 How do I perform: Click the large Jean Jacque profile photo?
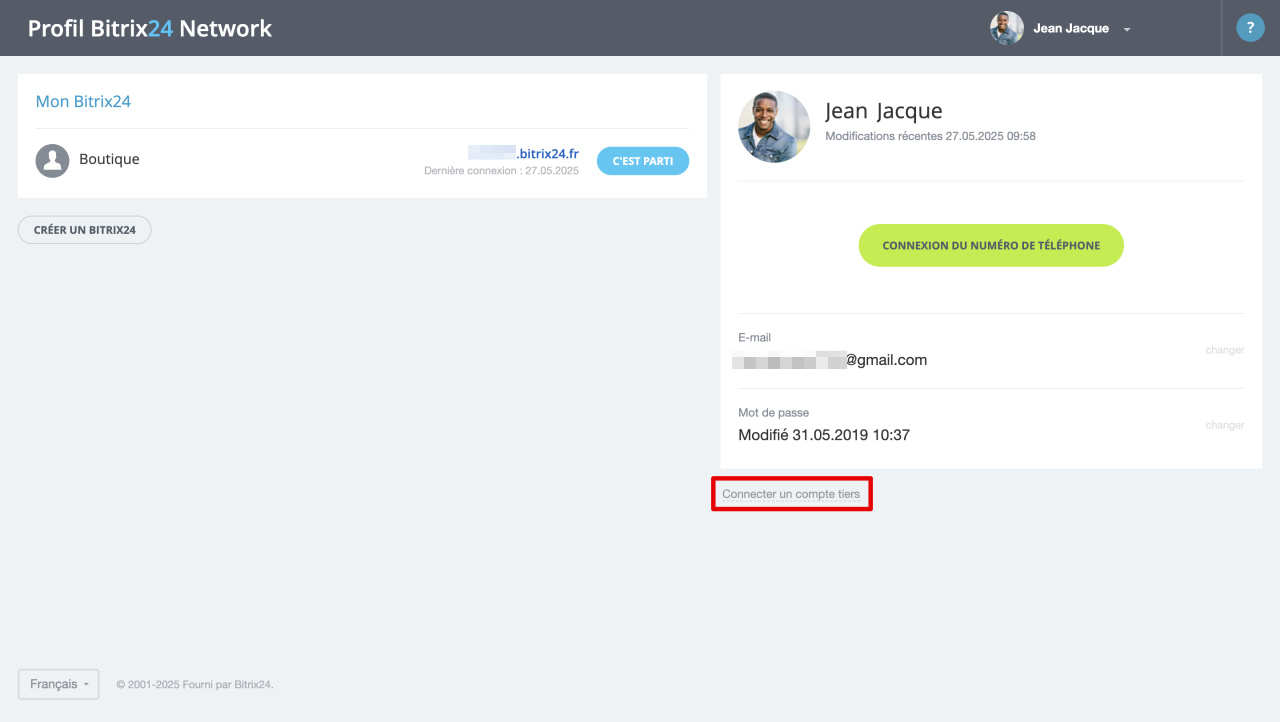click(774, 127)
